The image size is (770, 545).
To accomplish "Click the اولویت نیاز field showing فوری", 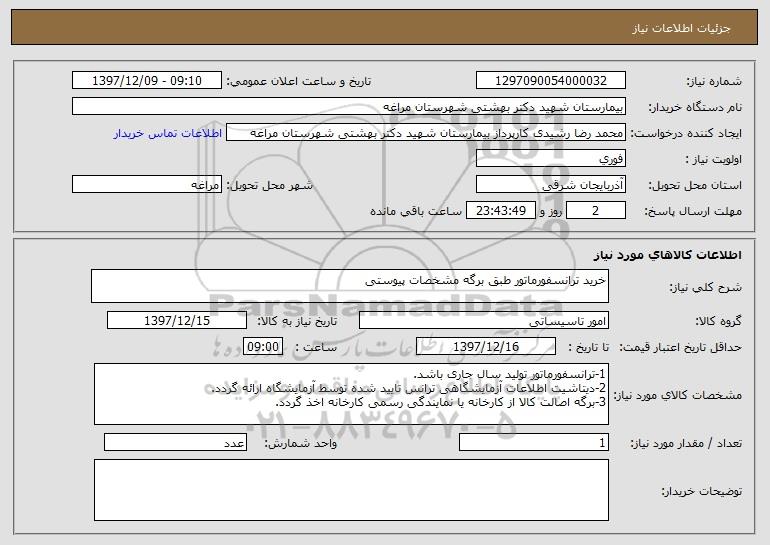I will [550, 158].
